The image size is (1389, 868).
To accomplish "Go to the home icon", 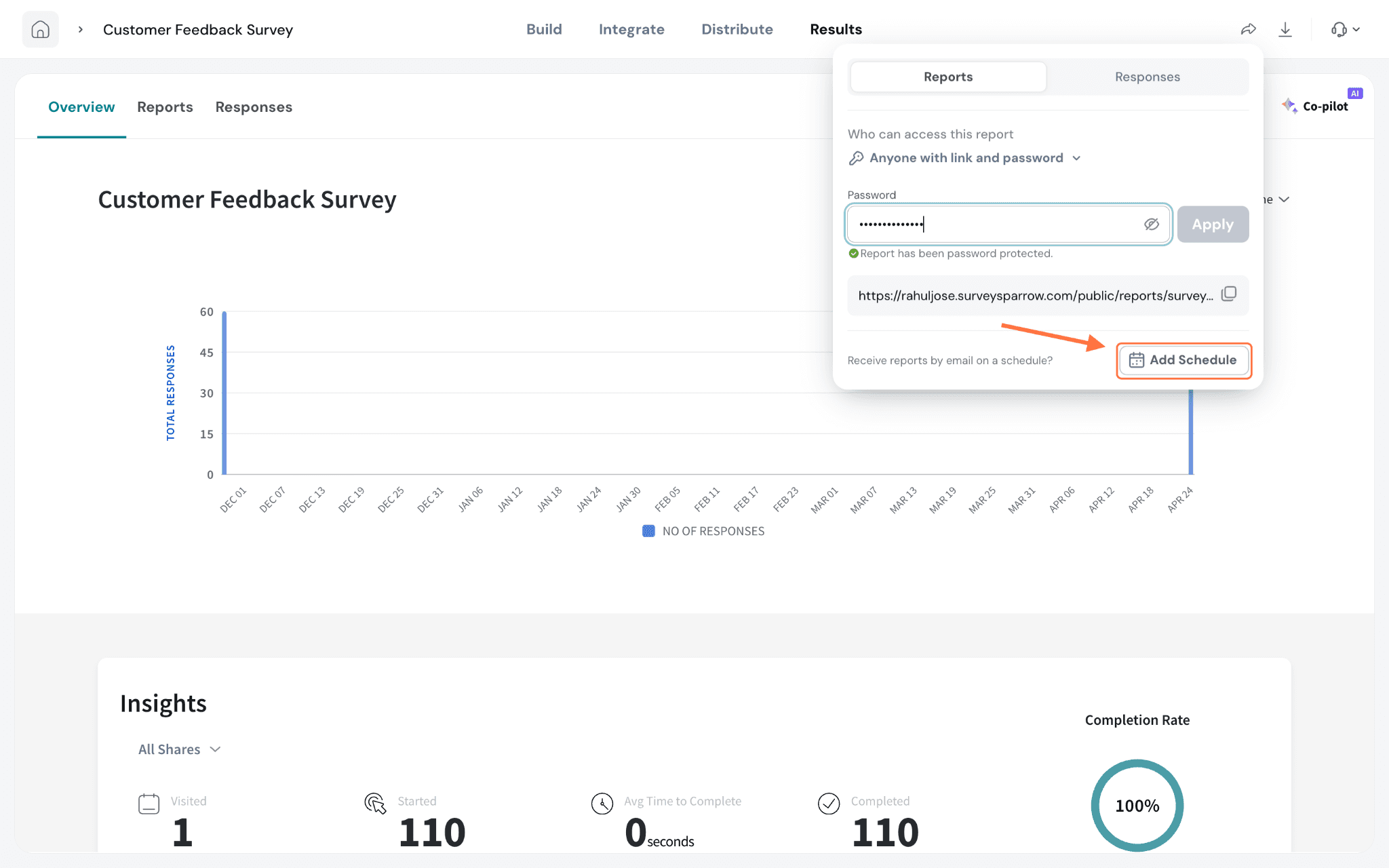I will point(41,29).
